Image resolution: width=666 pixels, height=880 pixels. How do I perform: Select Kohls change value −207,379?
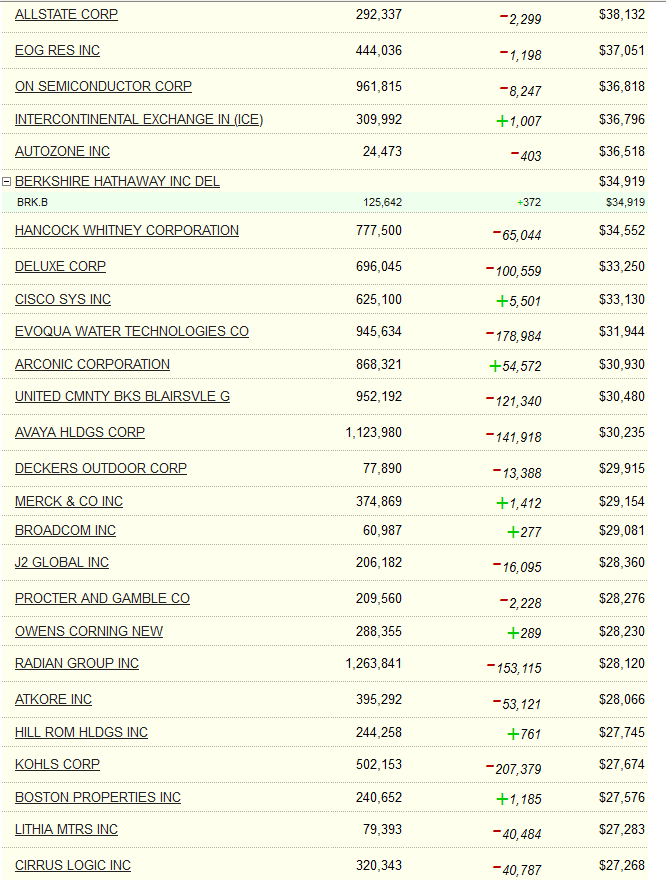pos(513,769)
